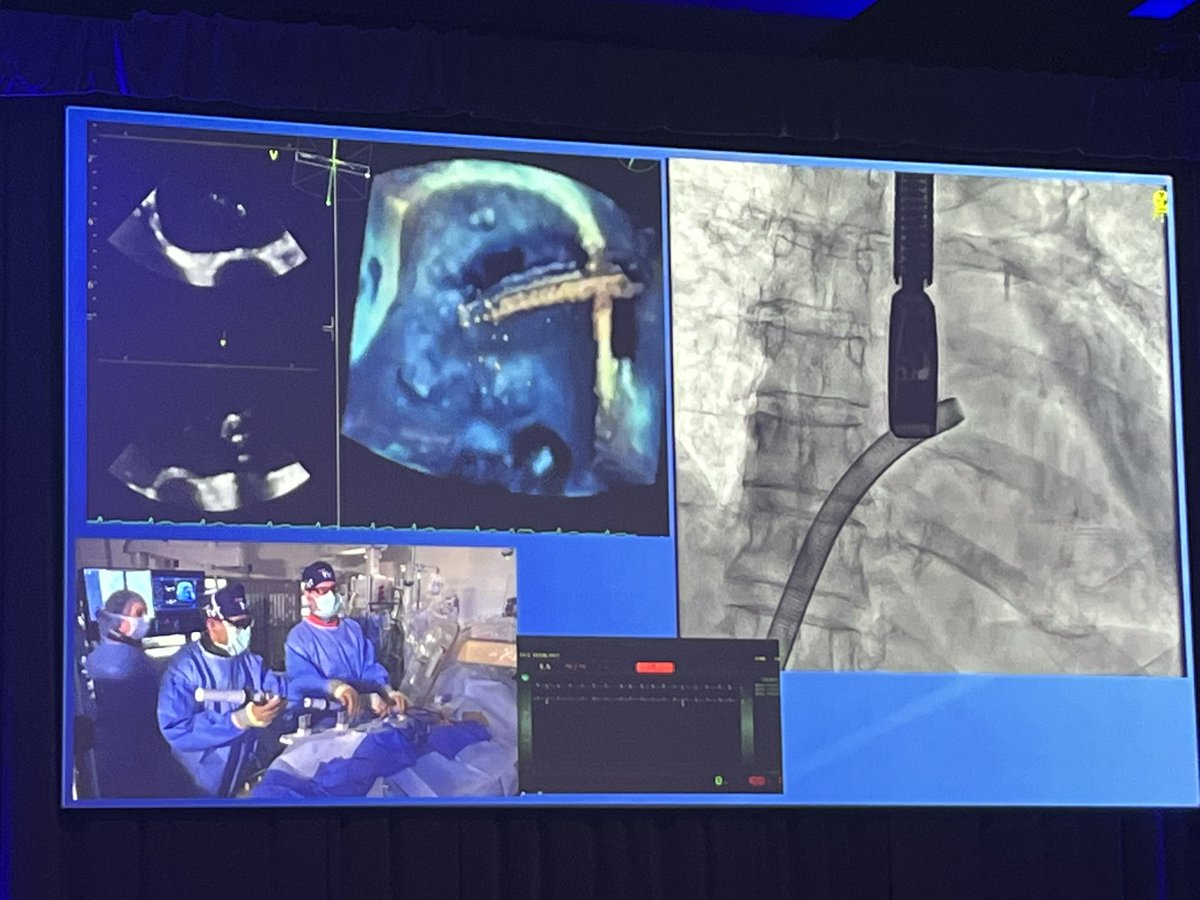Click the 3D orientation cube with green crosshair

click(334, 170)
